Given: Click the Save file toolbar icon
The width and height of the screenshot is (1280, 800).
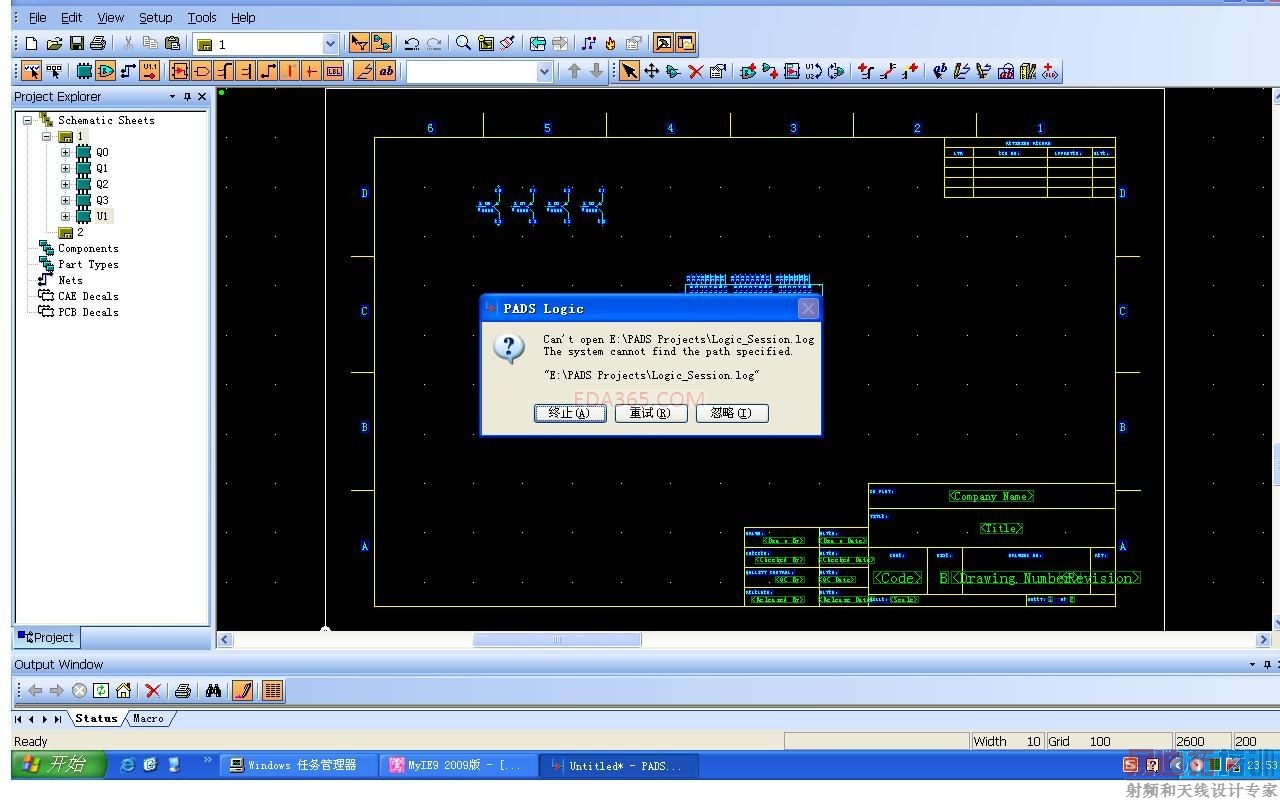Looking at the screenshot, I should tap(76, 43).
